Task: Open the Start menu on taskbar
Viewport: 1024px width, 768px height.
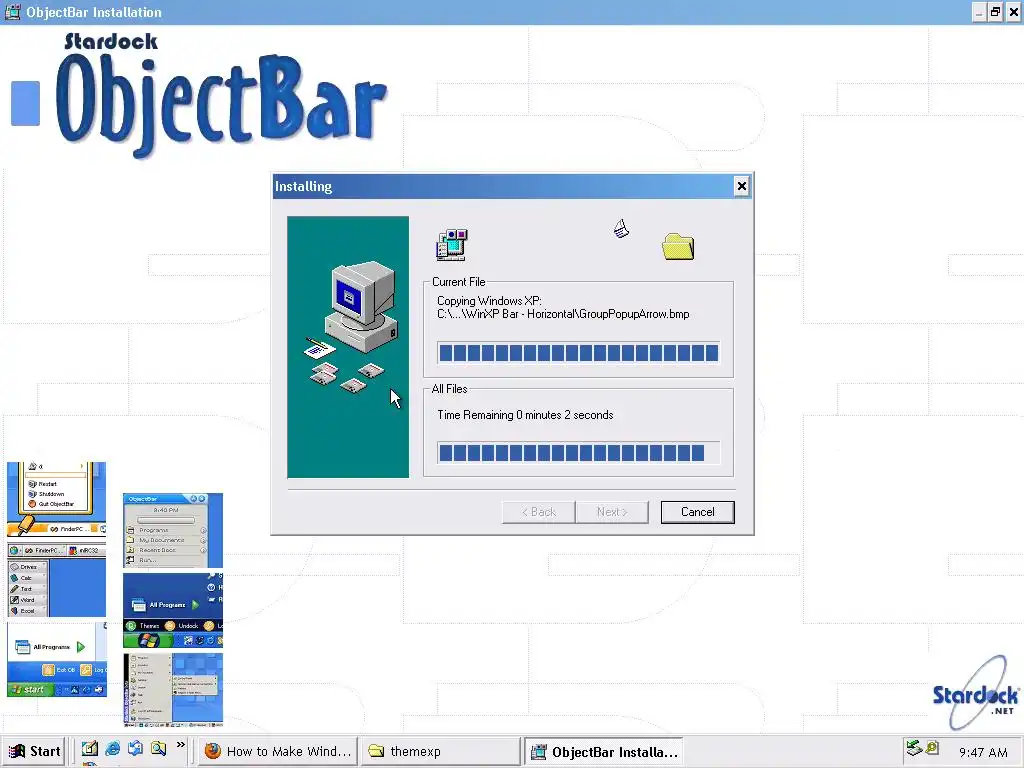Action: coord(34,751)
